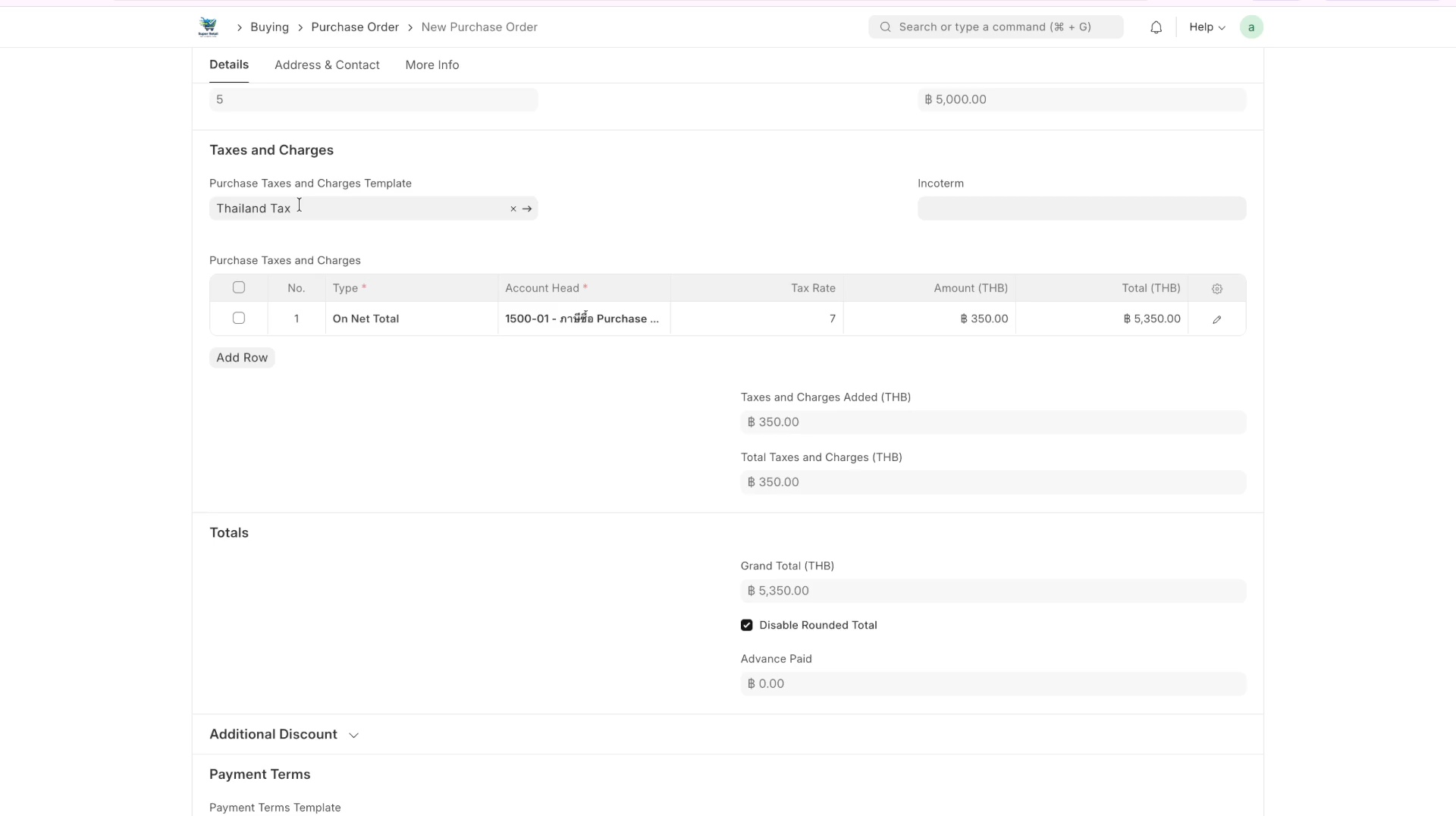
Task: Click total field showing ฿ 5,000.00
Action: (1081, 99)
